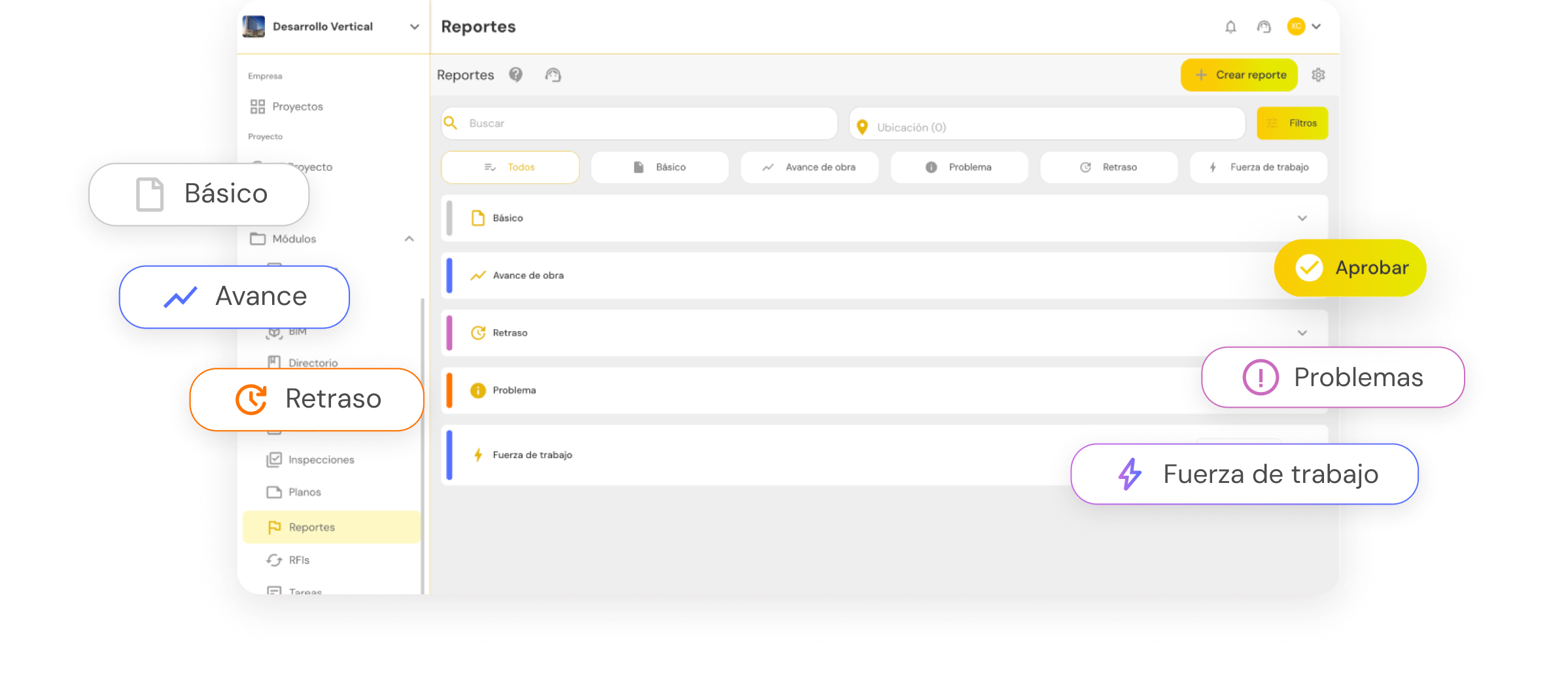Select the Fuerza de trabajo filter tab
The height and width of the screenshot is (693, 1568).
point(1259,168)
